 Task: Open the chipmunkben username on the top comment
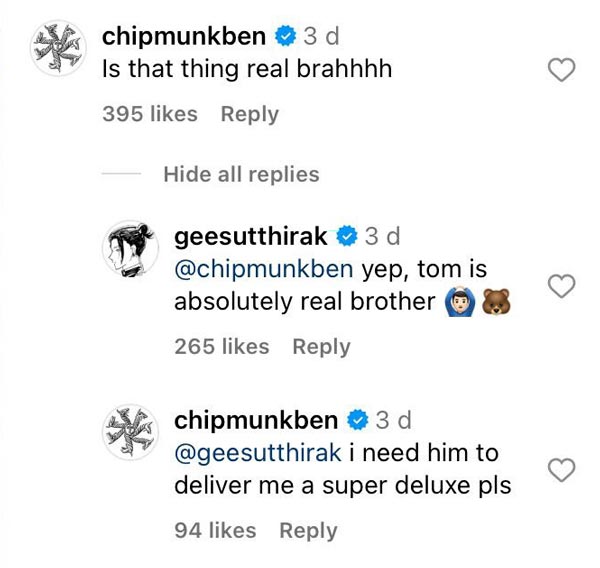184,37
